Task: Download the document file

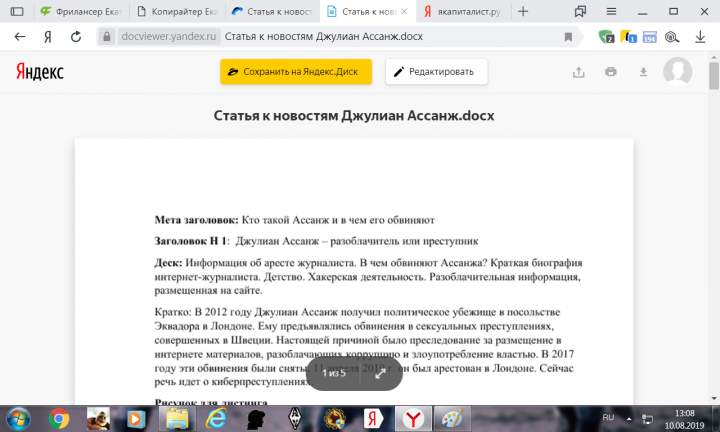Action: click(x=643, y=72)
